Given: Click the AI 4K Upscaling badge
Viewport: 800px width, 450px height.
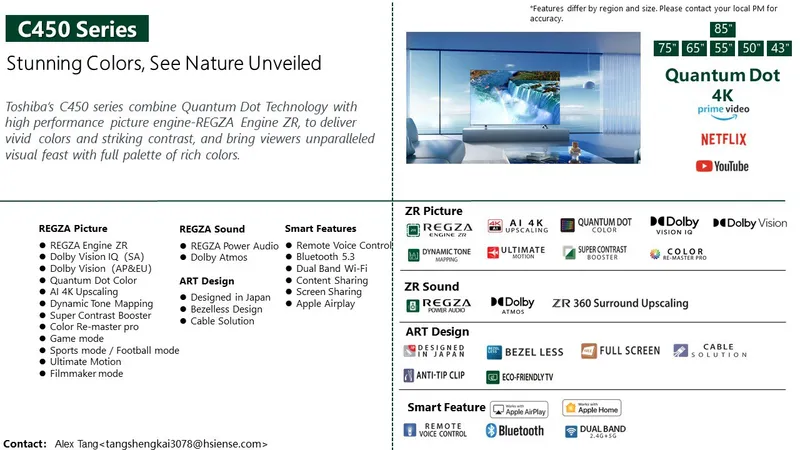Looking at the screenshot, I should 518,226.
